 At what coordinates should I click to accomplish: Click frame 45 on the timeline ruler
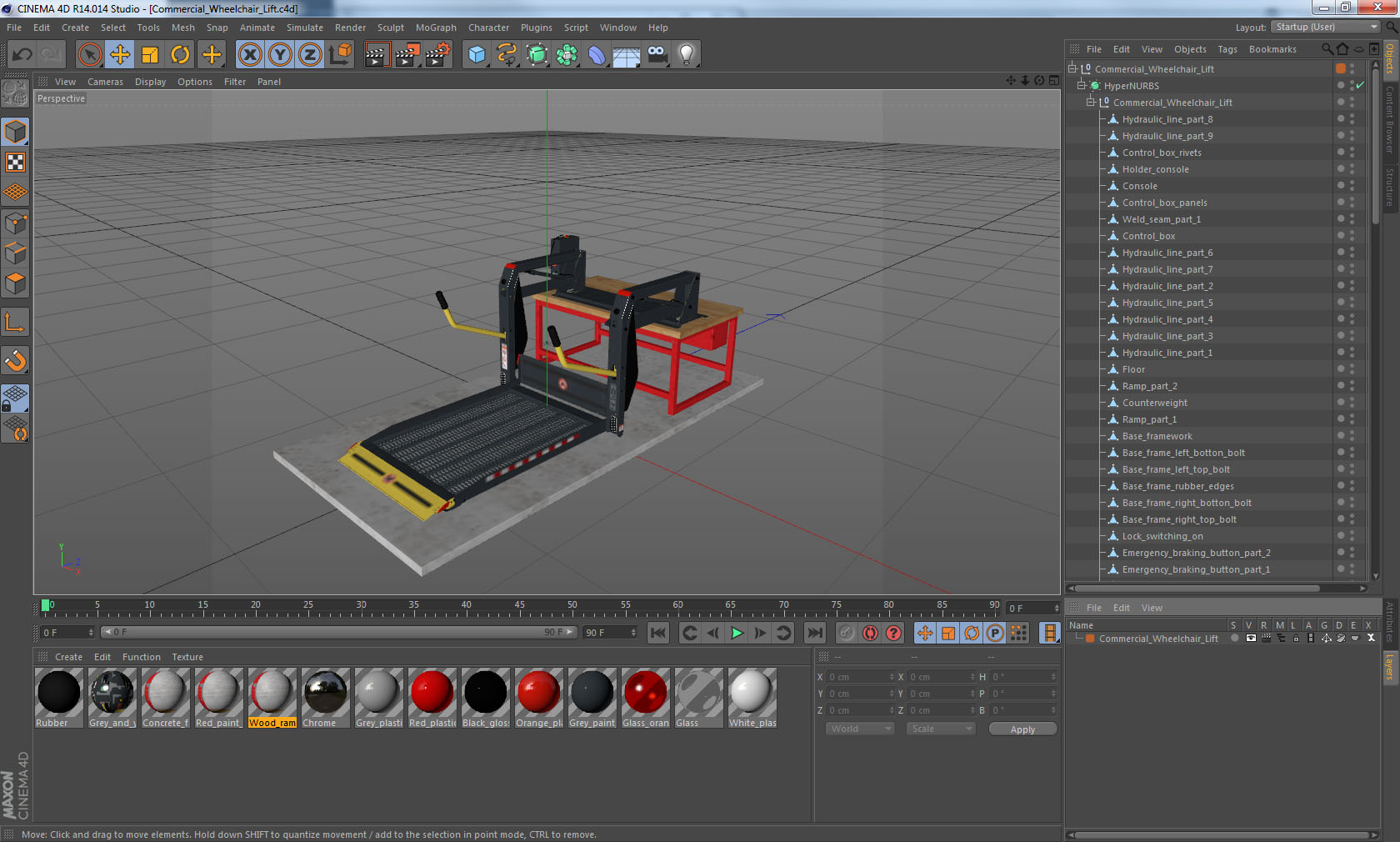[x=519, y=605]
